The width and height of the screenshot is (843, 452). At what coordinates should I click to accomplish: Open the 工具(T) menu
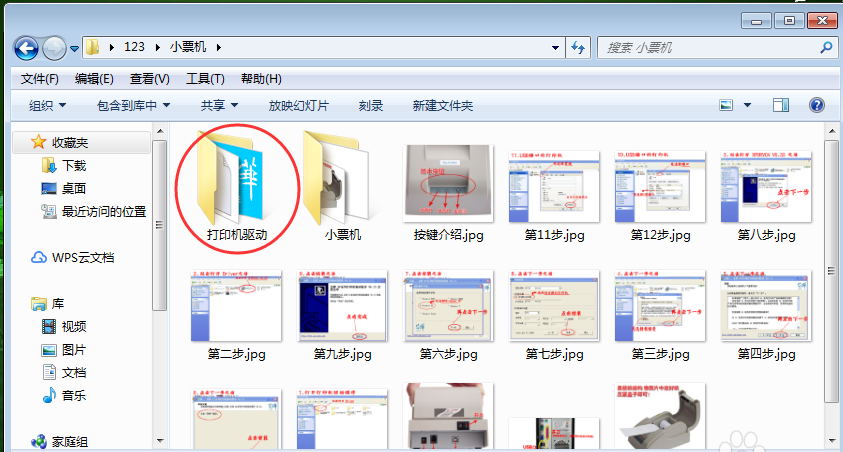pyautogui.click(x=205, y=79)
